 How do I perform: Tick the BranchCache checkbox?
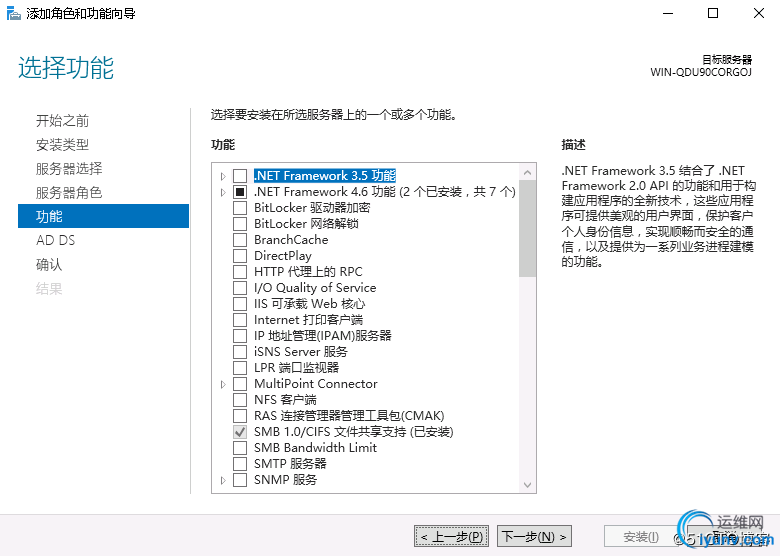pyautogui.click(x=240, y=240)
